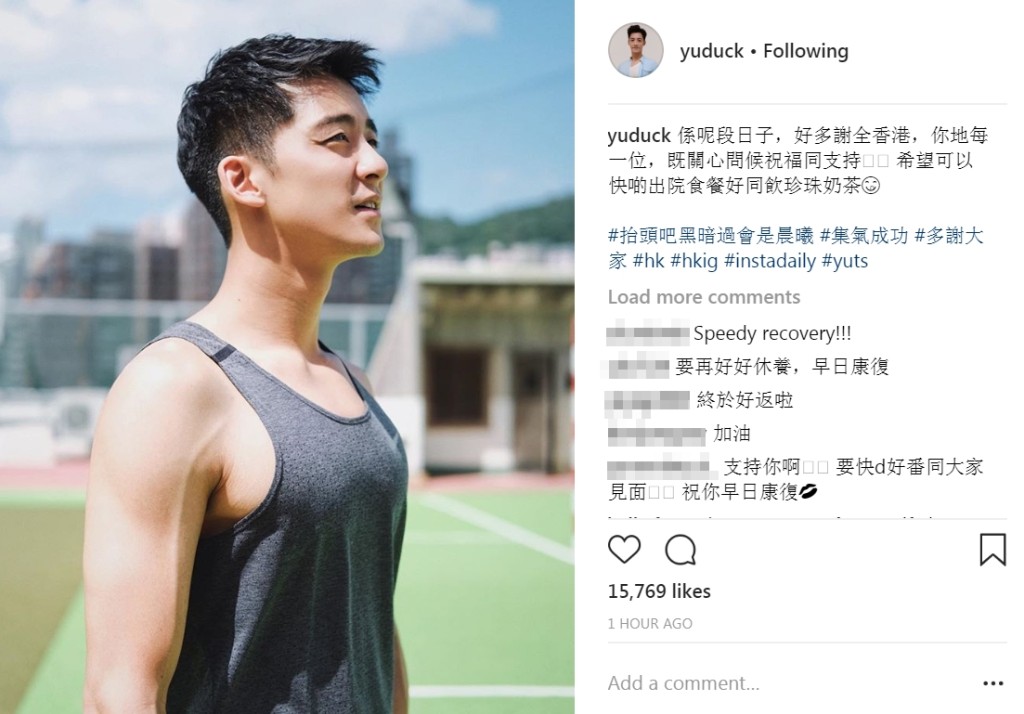The height and width of the screenshot is (714, 1024).
Task: Open the #hk hashtag link
Action: tap(649, 261)
